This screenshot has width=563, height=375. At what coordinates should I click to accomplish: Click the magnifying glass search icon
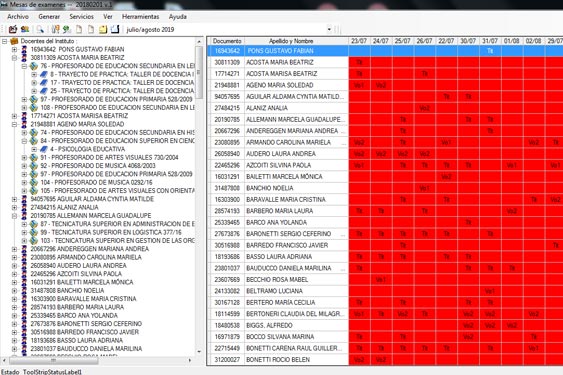[40, 29]
